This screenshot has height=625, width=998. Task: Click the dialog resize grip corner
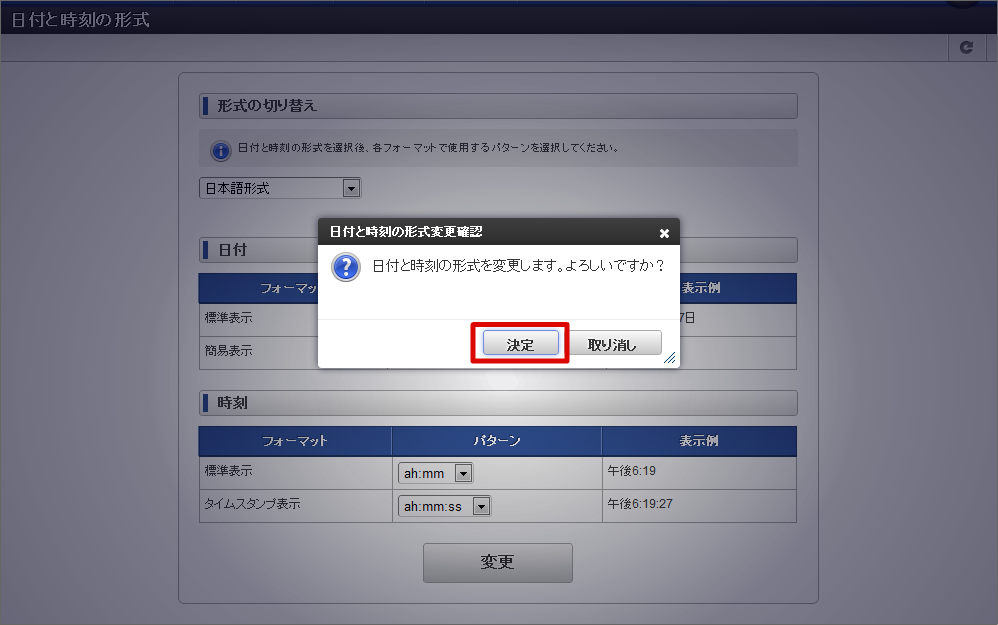coord(670,358)
